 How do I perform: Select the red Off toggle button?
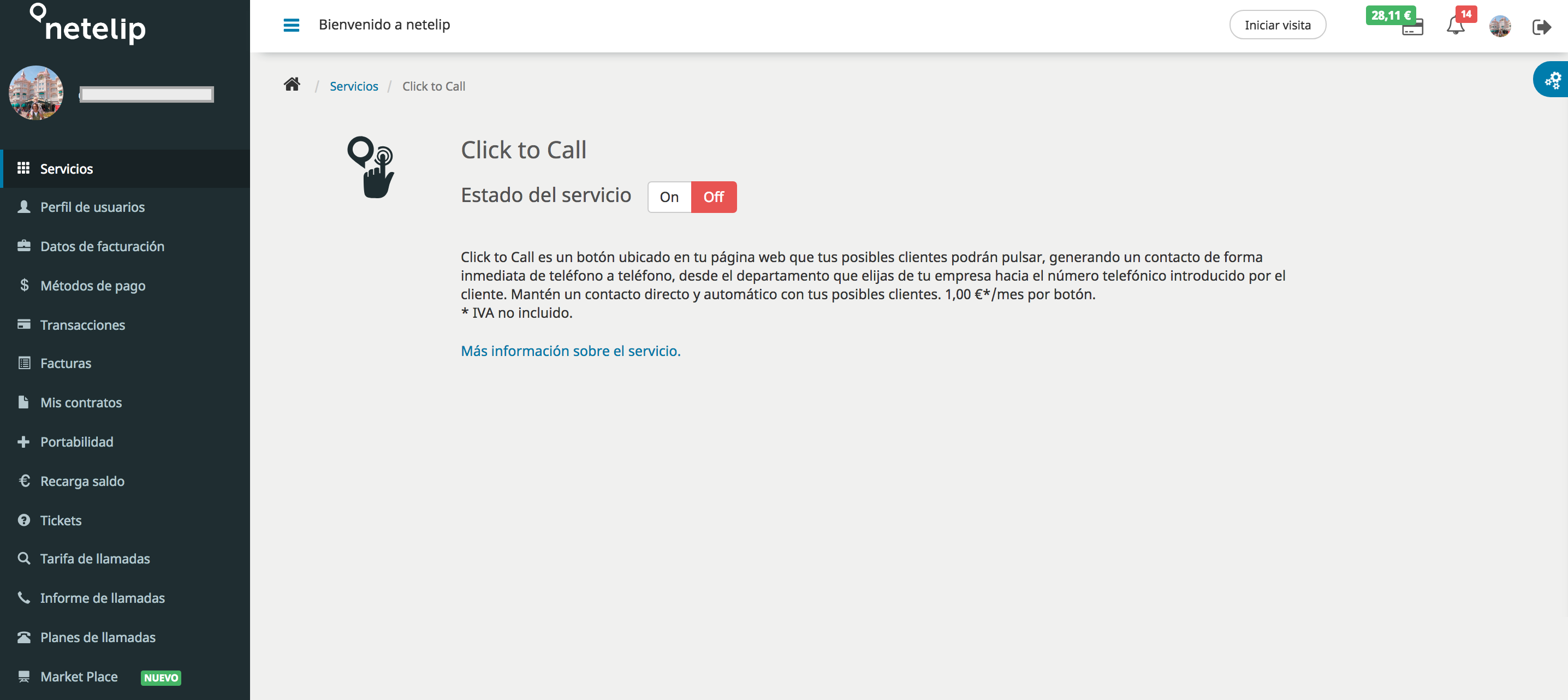714,197
